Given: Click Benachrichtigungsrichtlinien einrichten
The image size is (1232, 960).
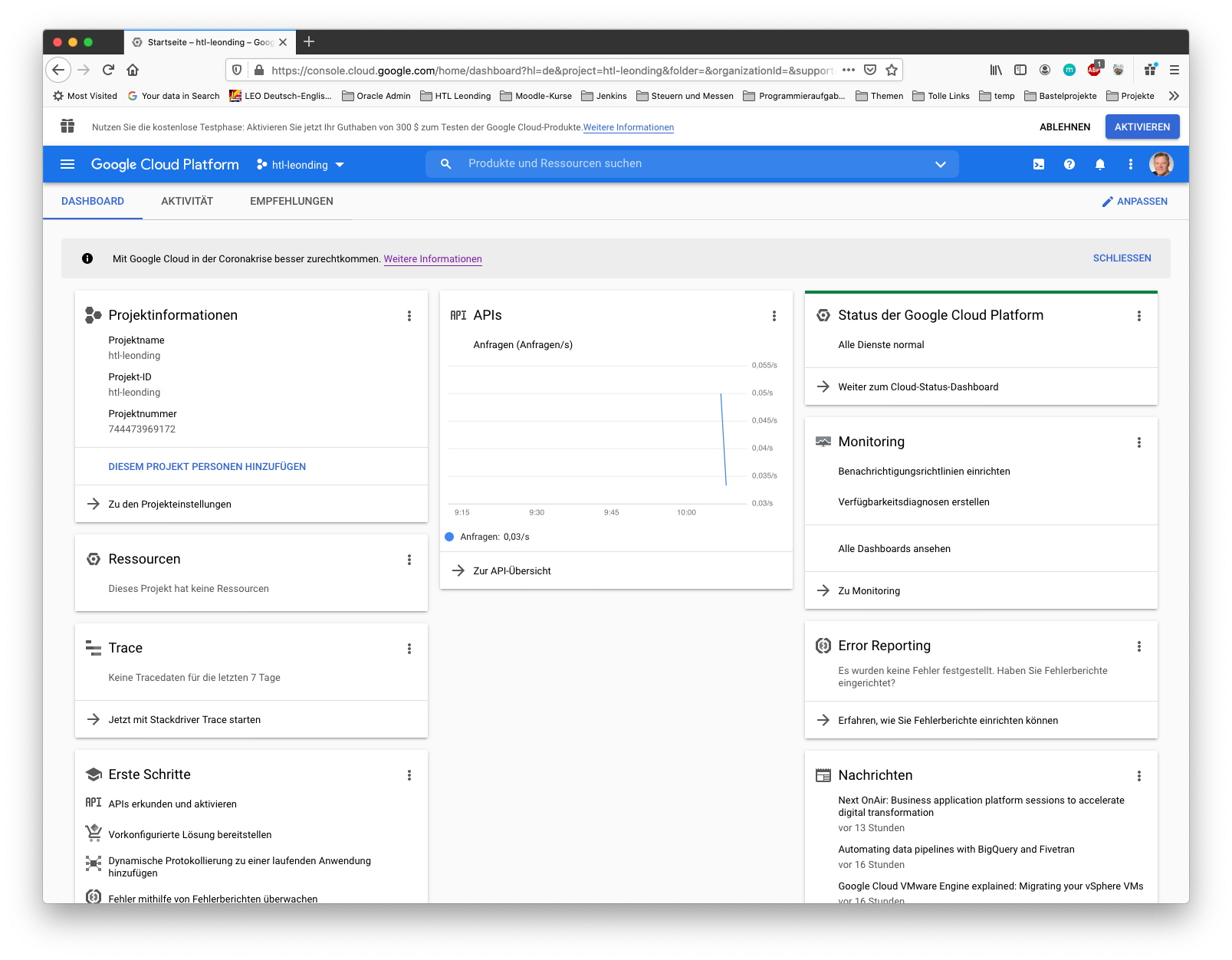Looking at the screenshot, I should click(924, 472).
